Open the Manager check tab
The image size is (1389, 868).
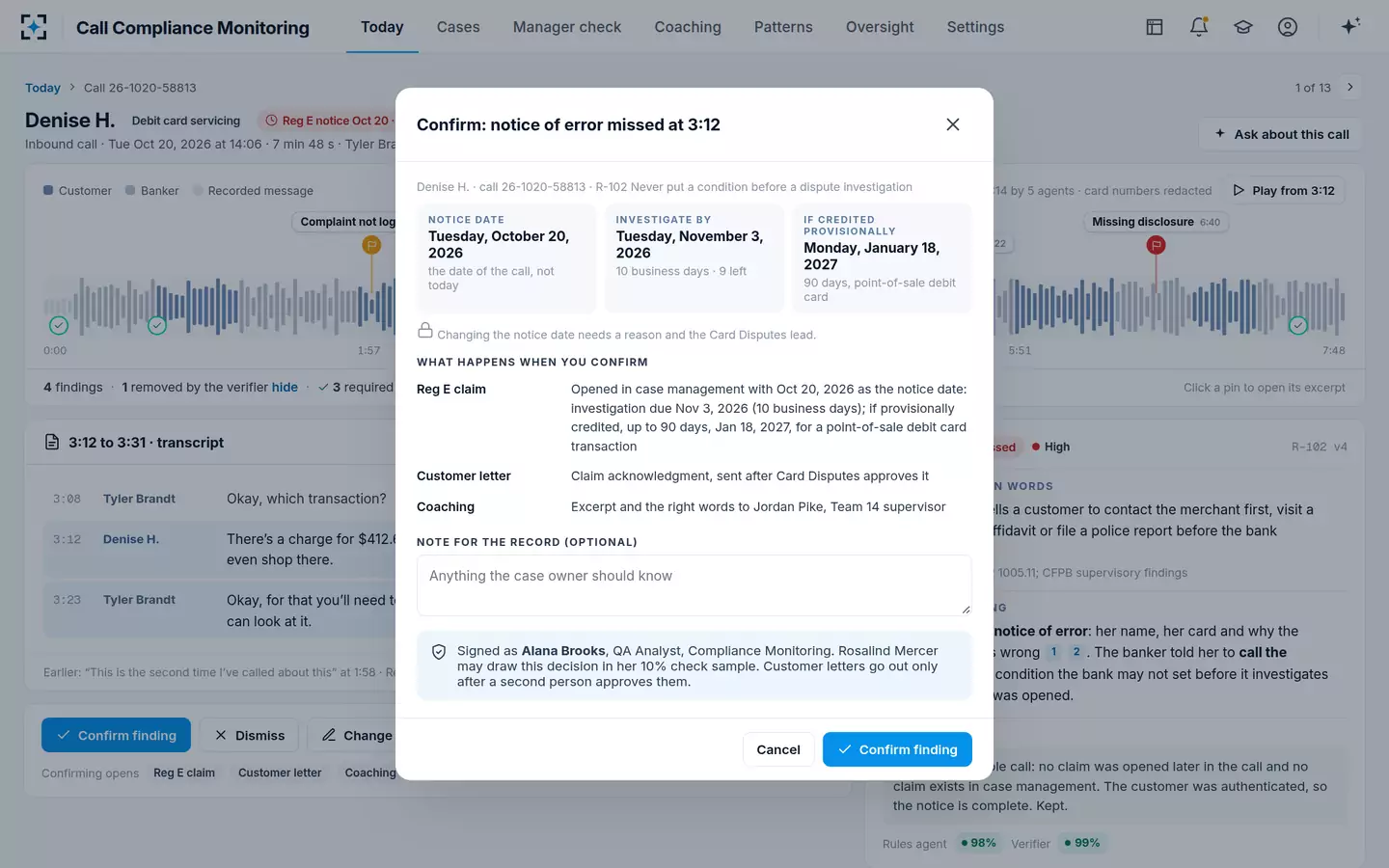point(567,27)
